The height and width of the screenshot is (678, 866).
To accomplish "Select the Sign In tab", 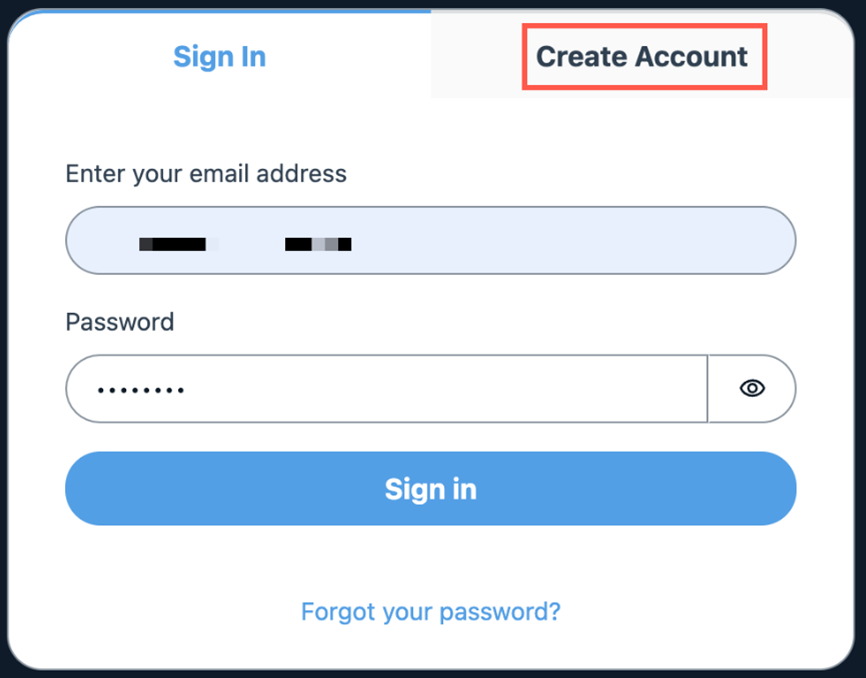I will [219, 57].
